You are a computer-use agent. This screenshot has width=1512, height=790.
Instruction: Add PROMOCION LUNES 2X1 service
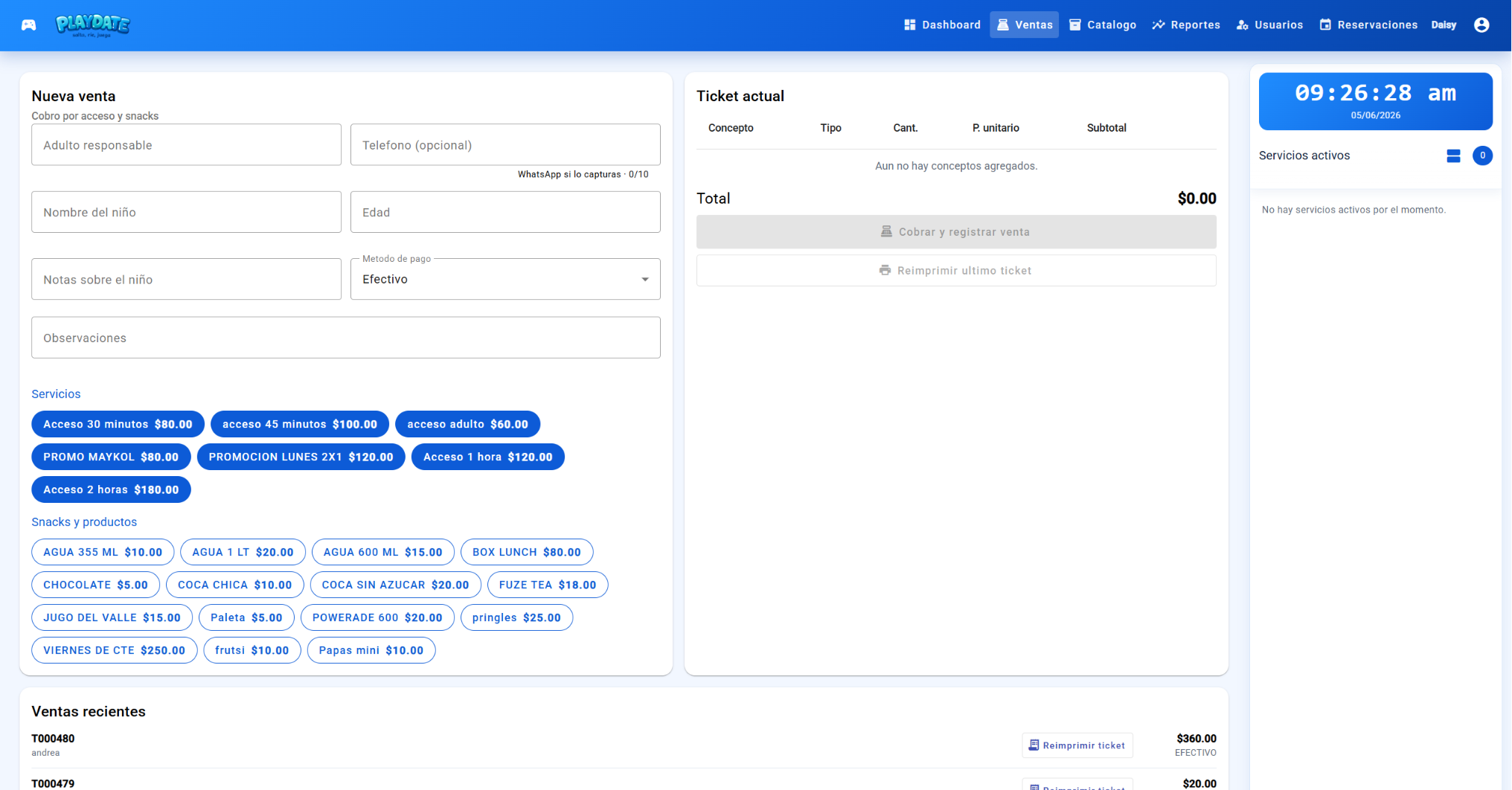point(301,457)
